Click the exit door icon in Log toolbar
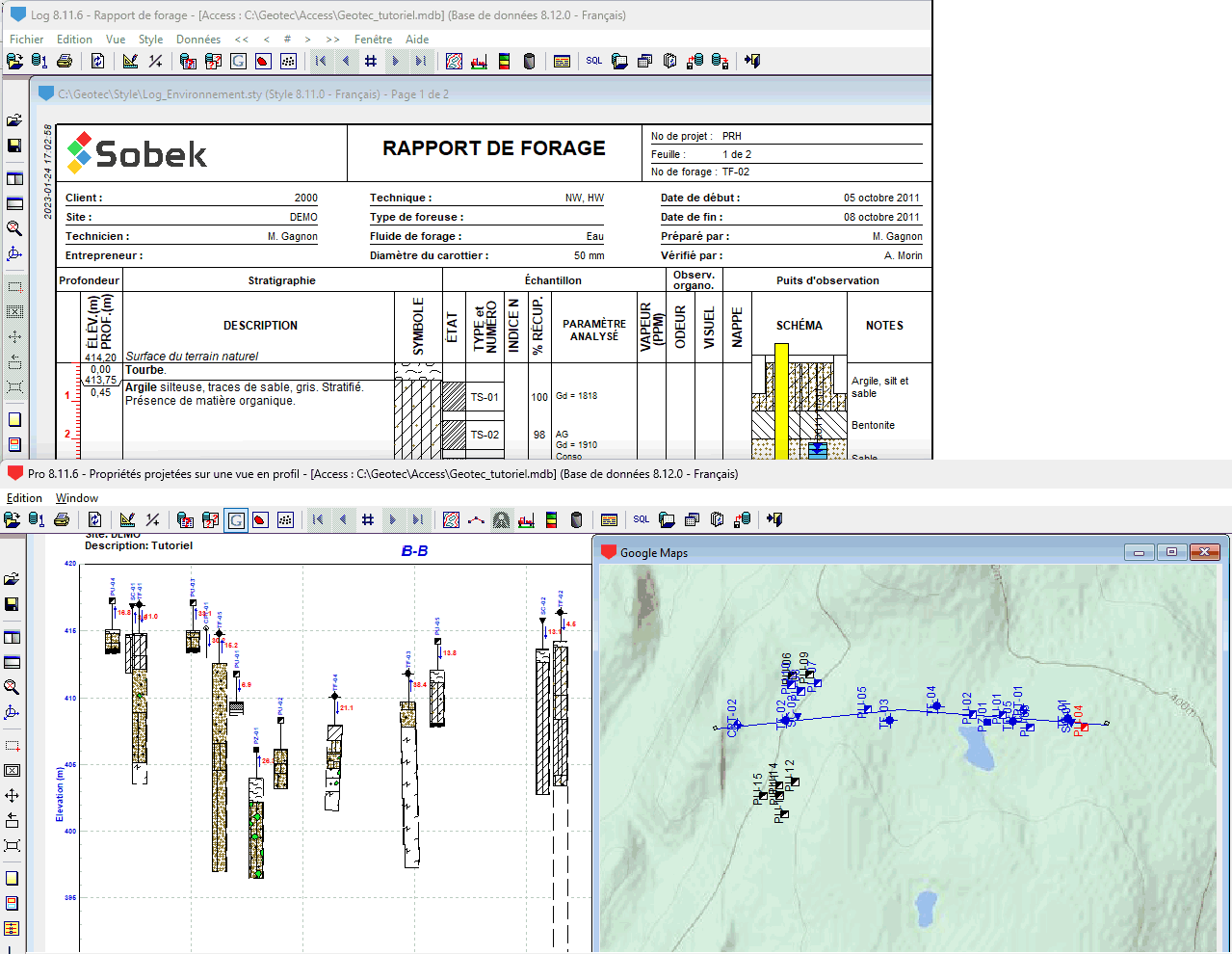Screen dimensions: 1232x954 (752, 61)
